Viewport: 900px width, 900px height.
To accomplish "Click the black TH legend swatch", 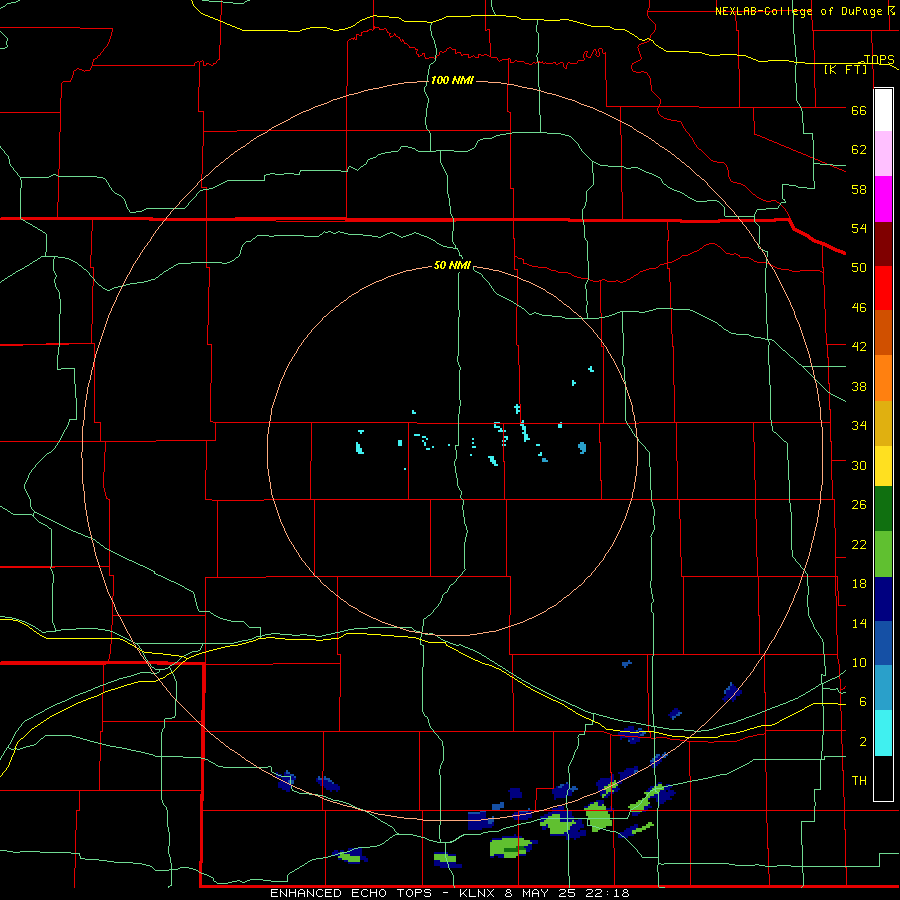I will (883, 778).
